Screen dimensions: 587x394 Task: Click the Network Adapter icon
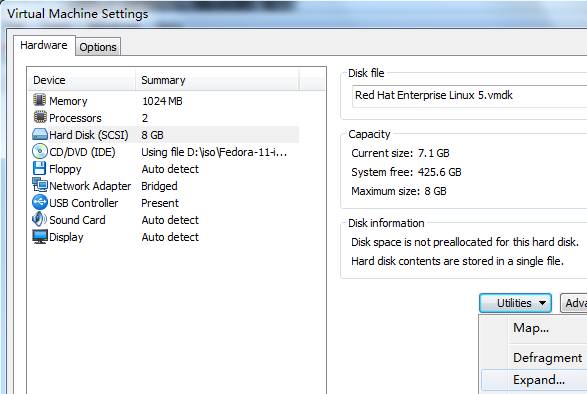coord(40,185)
